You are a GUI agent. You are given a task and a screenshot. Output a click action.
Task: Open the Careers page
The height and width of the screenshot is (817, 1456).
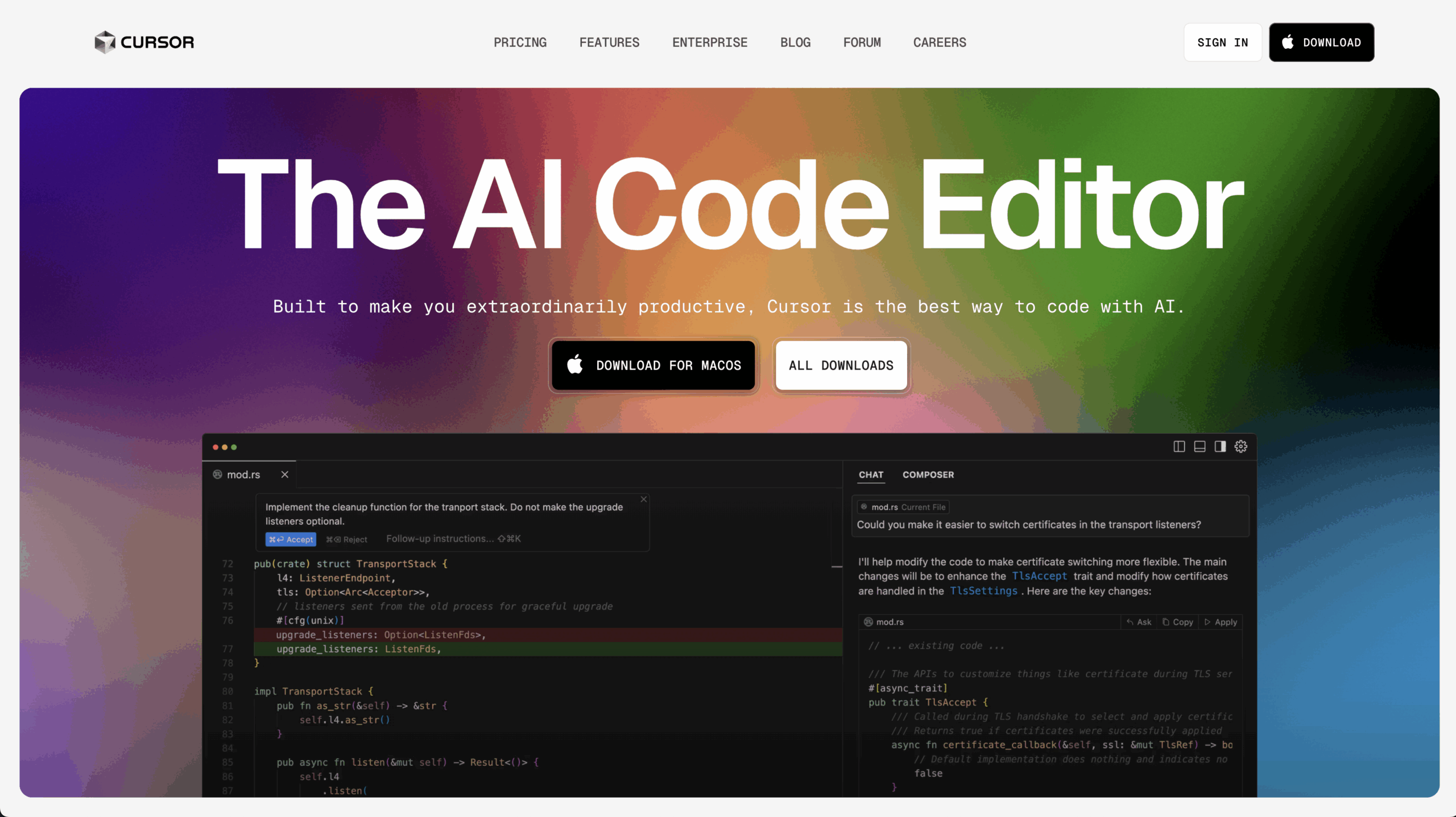(x=940, y=43)
